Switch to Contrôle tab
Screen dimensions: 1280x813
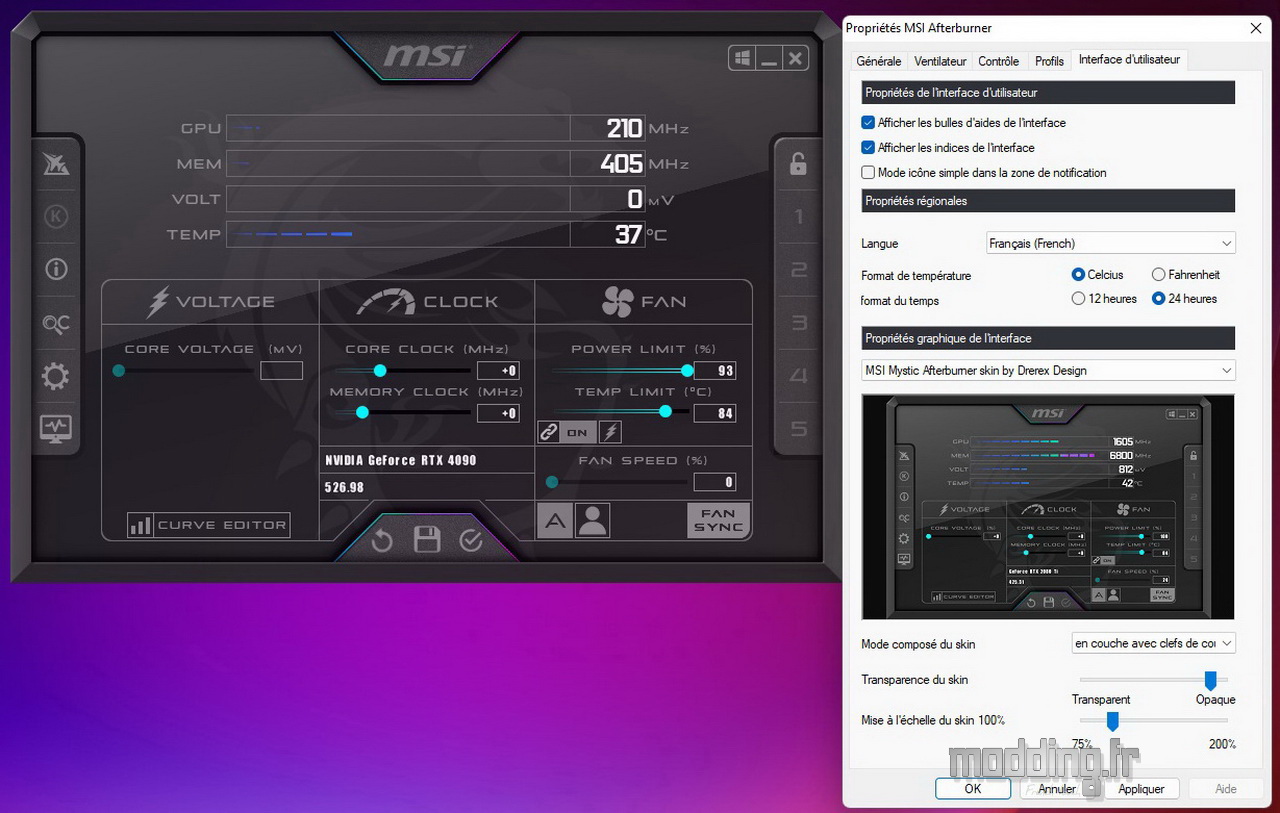click(x=998, y=61)
